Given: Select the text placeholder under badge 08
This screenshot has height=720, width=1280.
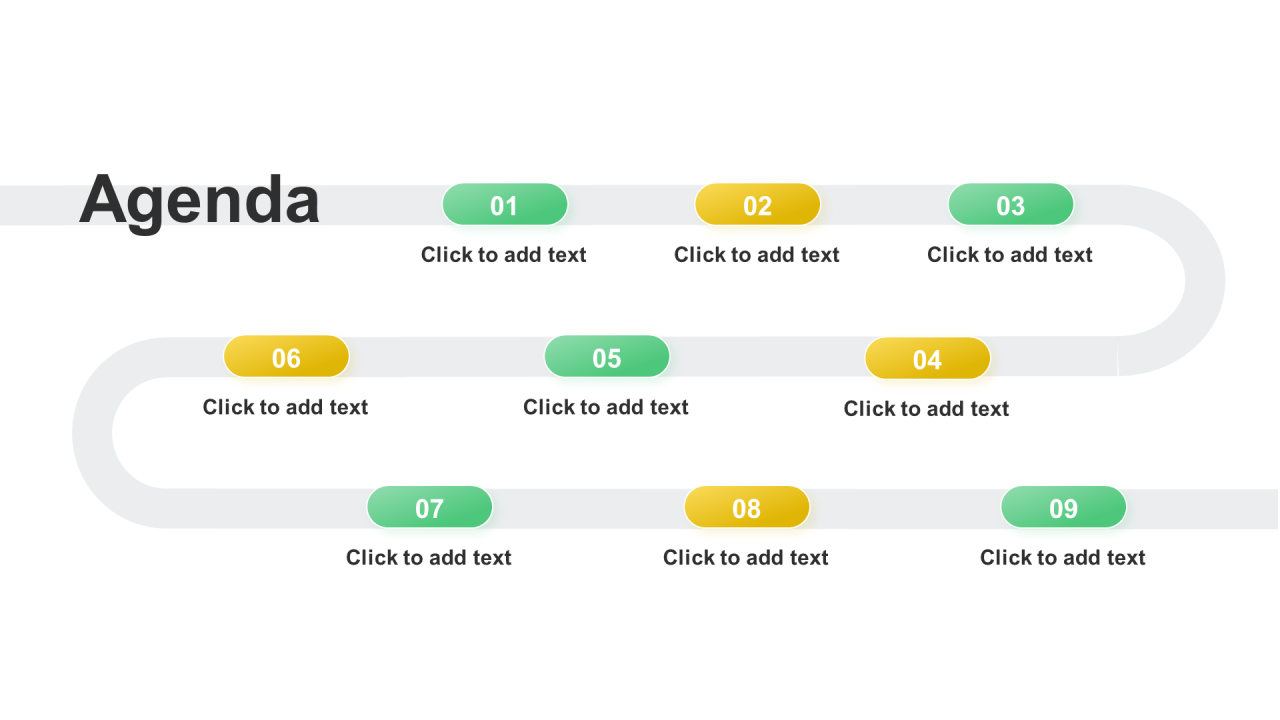Looking at the screenshot, I should pyautogui.click(x=746, y=558).
